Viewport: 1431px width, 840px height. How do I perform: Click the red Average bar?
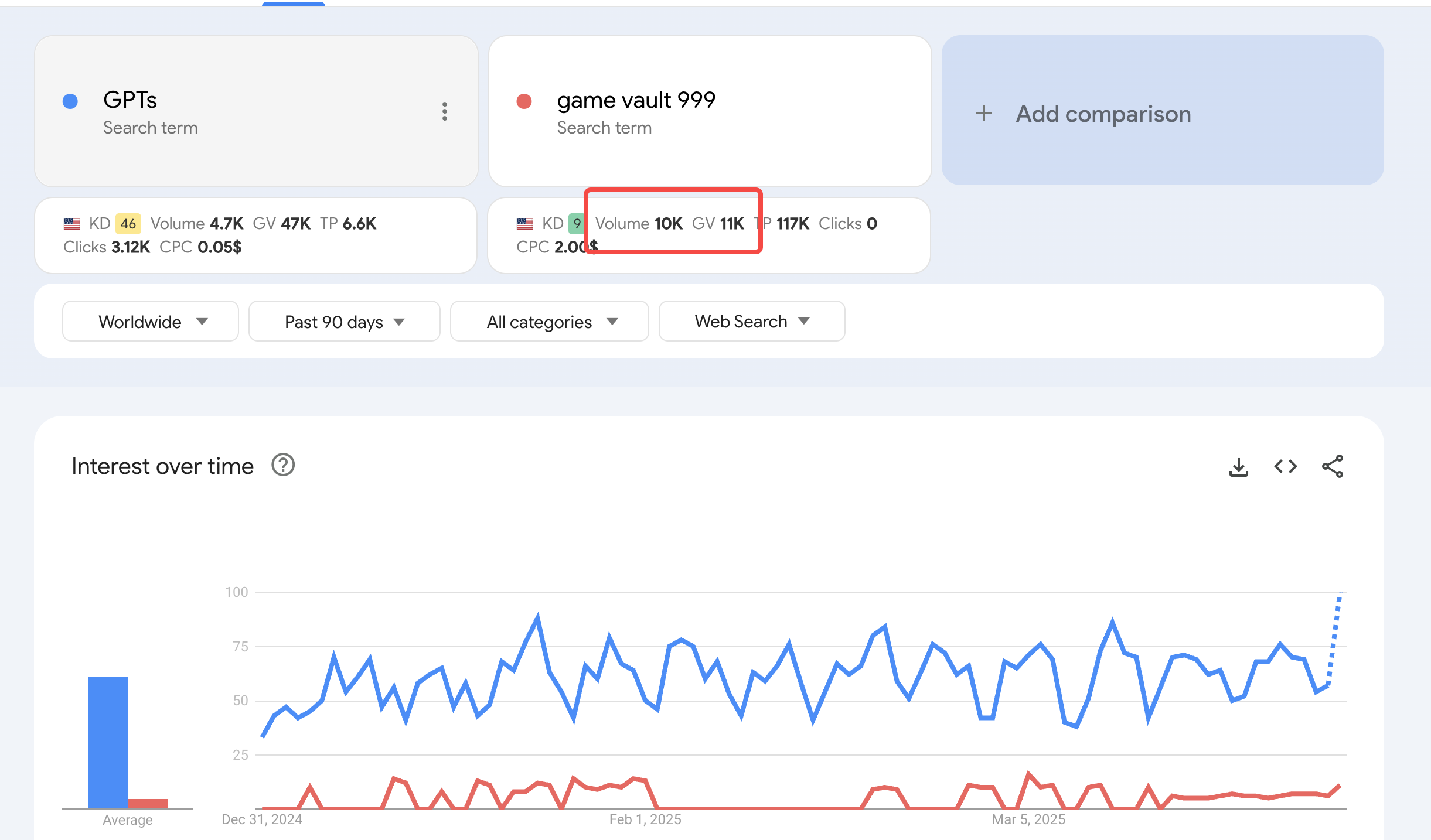[148, 804]
